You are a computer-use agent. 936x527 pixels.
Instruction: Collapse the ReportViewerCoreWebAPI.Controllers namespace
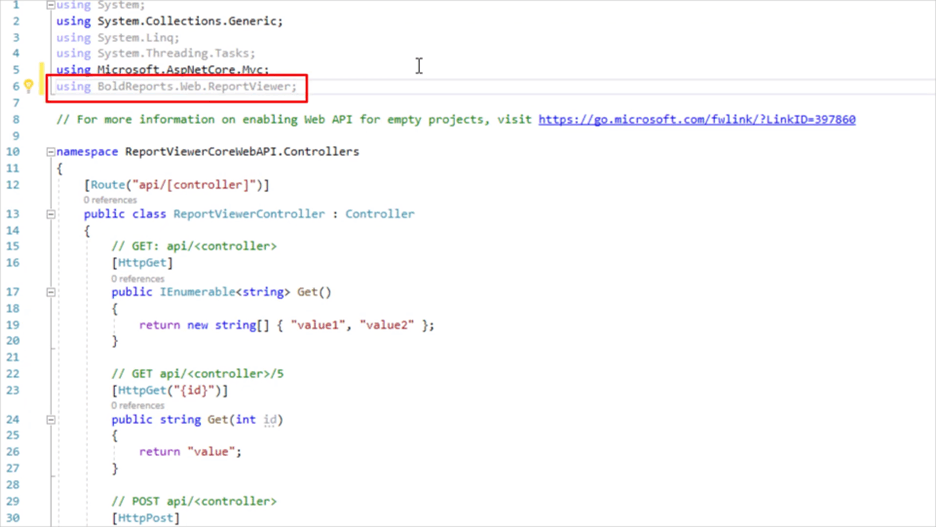point(51,152)
